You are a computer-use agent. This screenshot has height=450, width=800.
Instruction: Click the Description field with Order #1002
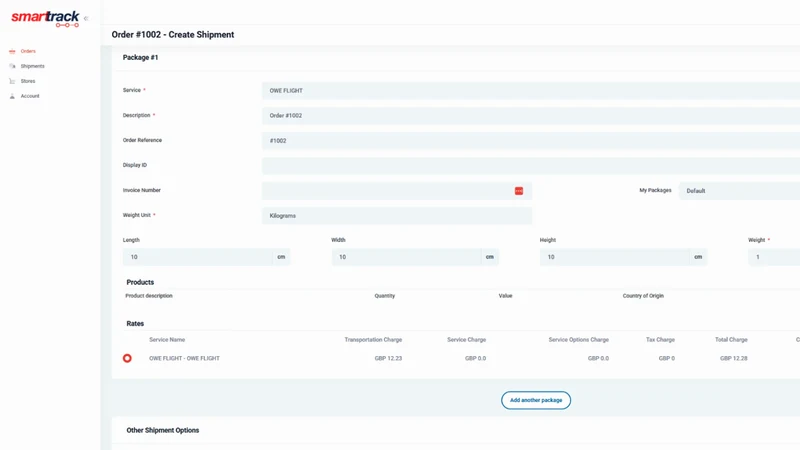pos(531,116)
